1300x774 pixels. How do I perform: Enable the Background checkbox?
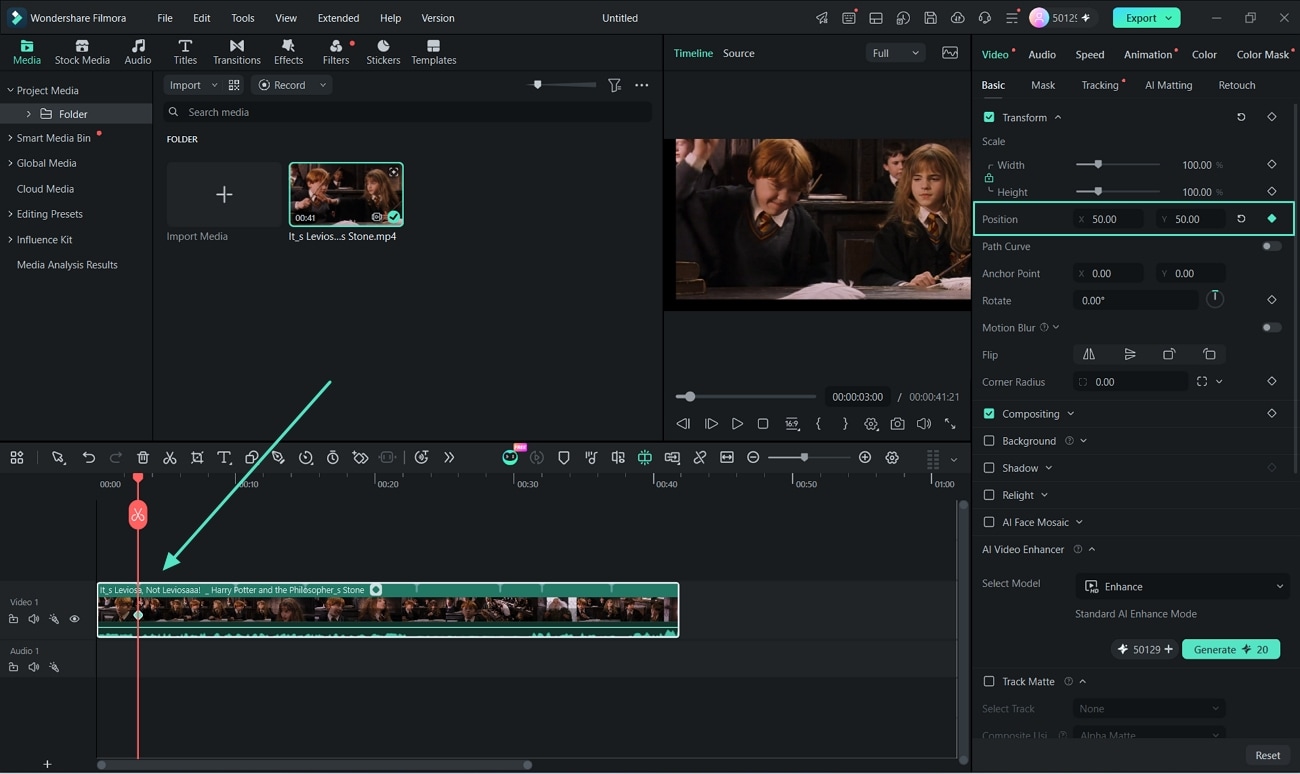(x=989, y=440)
